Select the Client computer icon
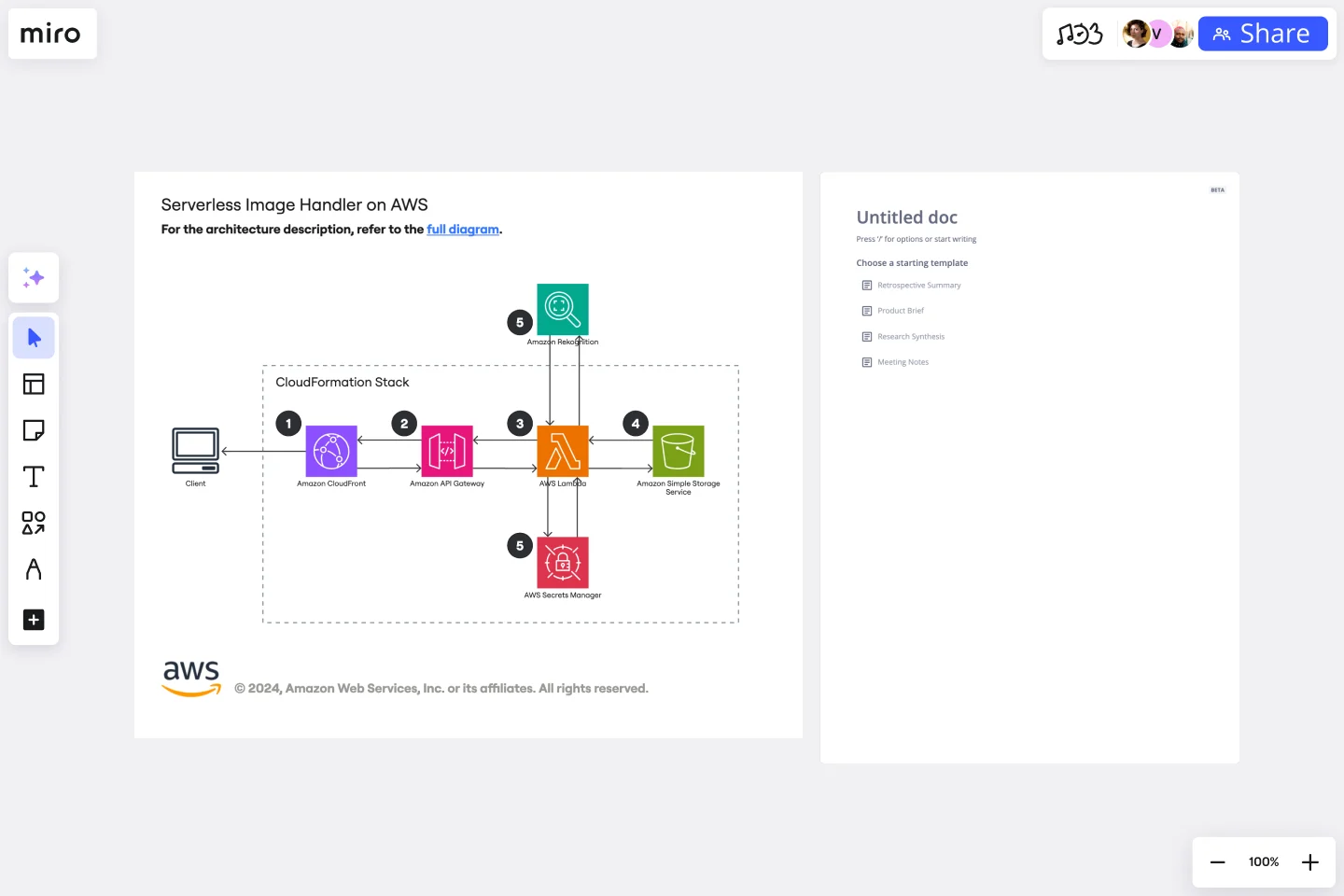 click(x=196, y=451)
